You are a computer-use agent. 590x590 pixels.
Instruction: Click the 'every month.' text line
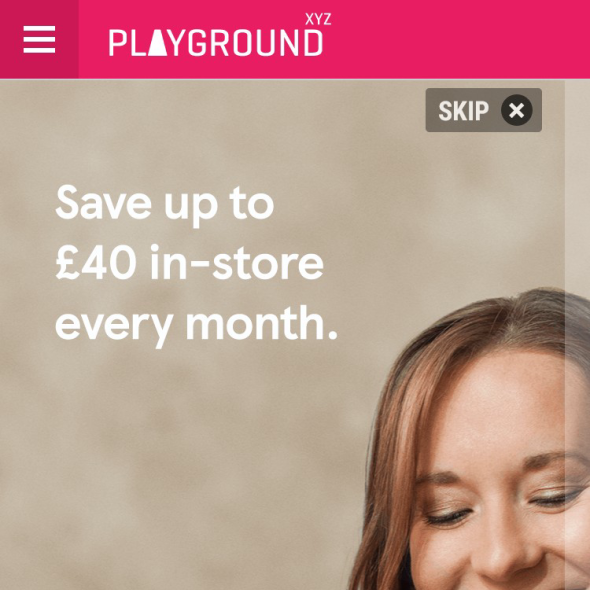[x=196, y=326]
